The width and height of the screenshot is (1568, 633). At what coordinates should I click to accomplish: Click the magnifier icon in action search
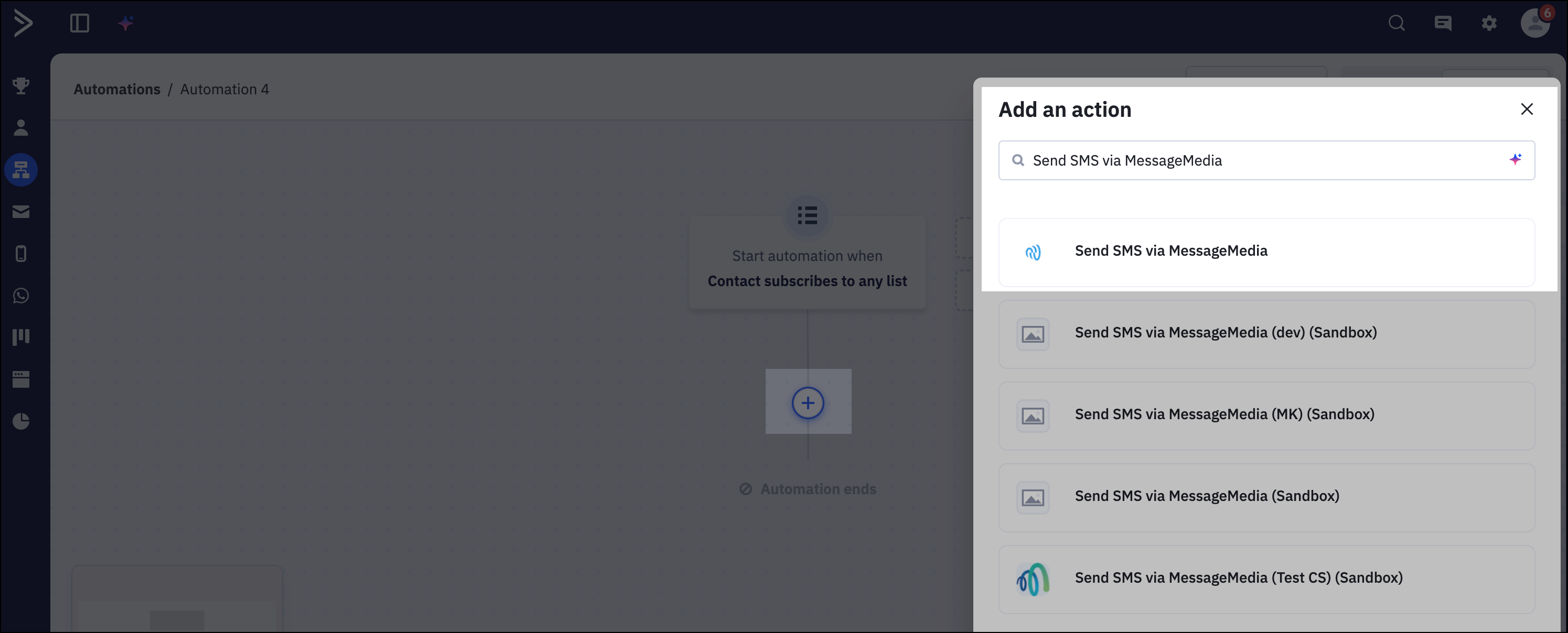[x=1018, y=160]
